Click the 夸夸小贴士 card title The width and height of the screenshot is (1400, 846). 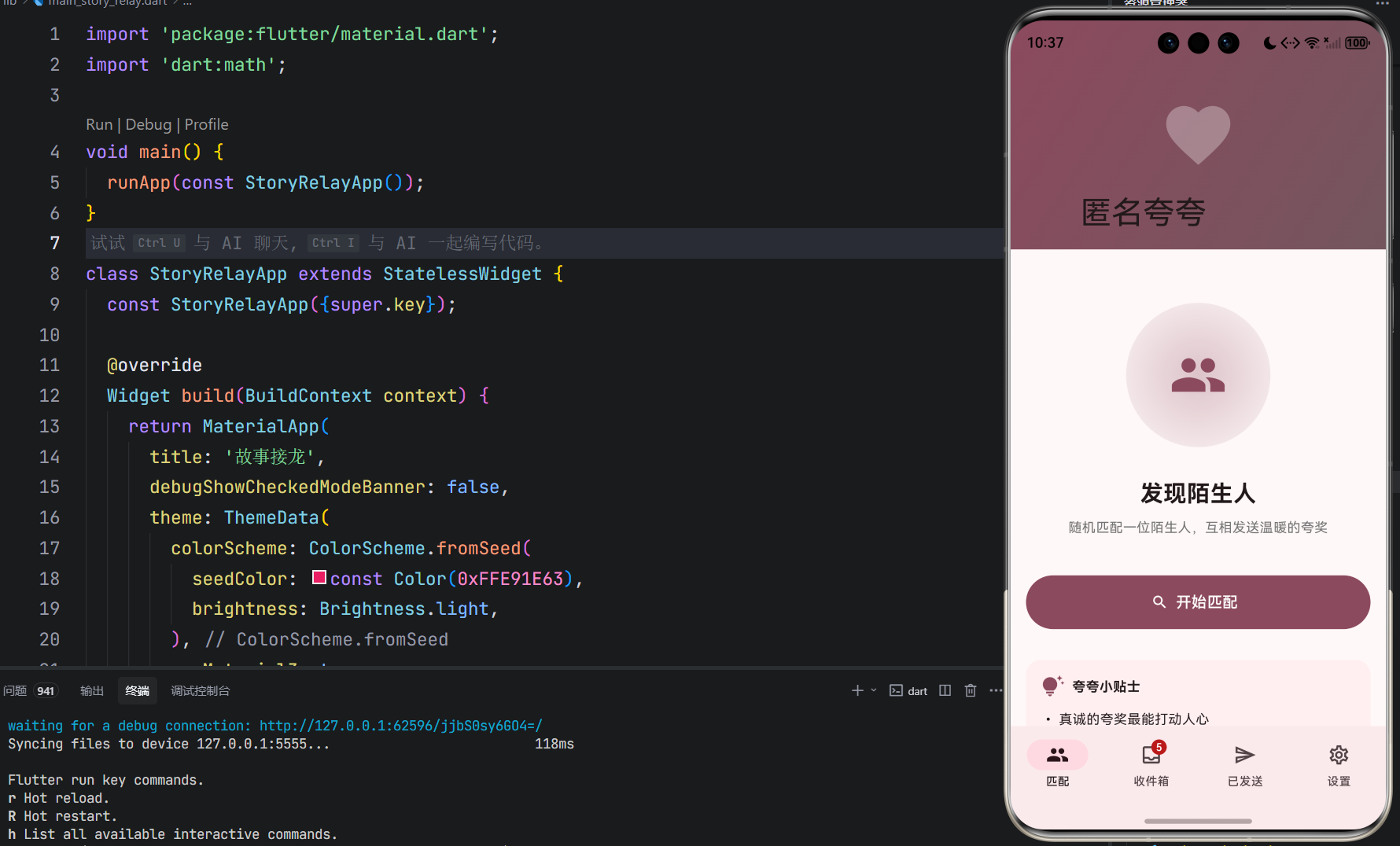coord(1106,686)
